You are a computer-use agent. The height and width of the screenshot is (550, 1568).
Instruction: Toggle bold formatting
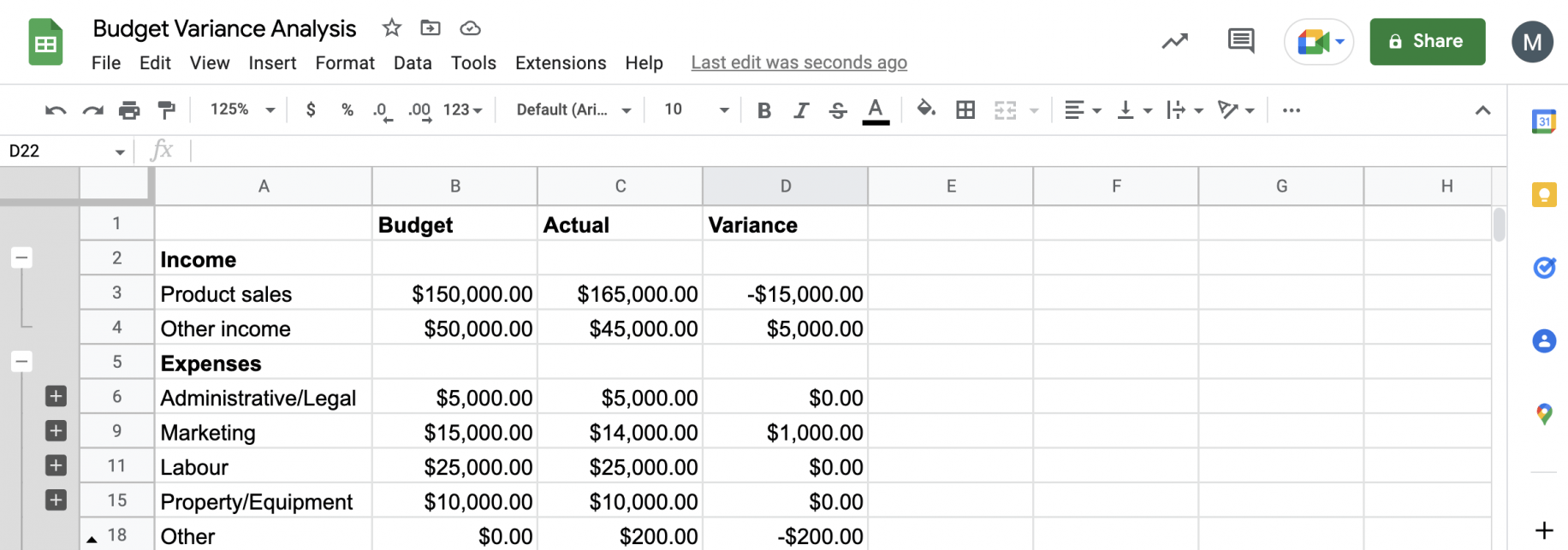point(764,110)
